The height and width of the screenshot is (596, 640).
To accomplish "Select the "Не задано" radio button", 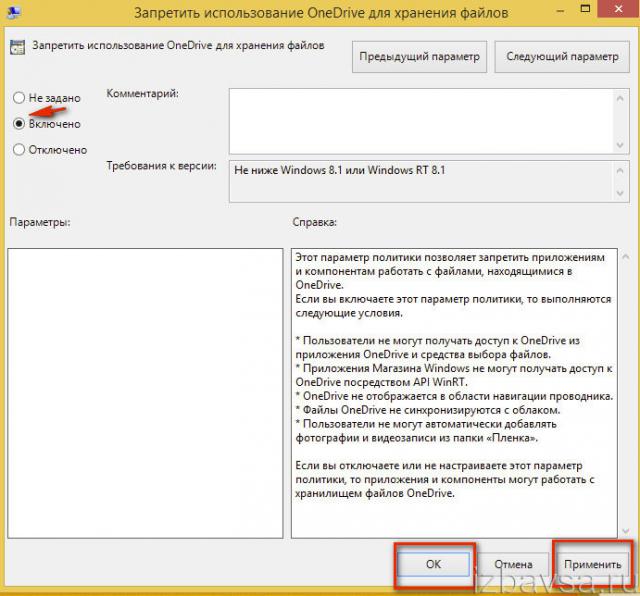I will click(x=19, y=98).
